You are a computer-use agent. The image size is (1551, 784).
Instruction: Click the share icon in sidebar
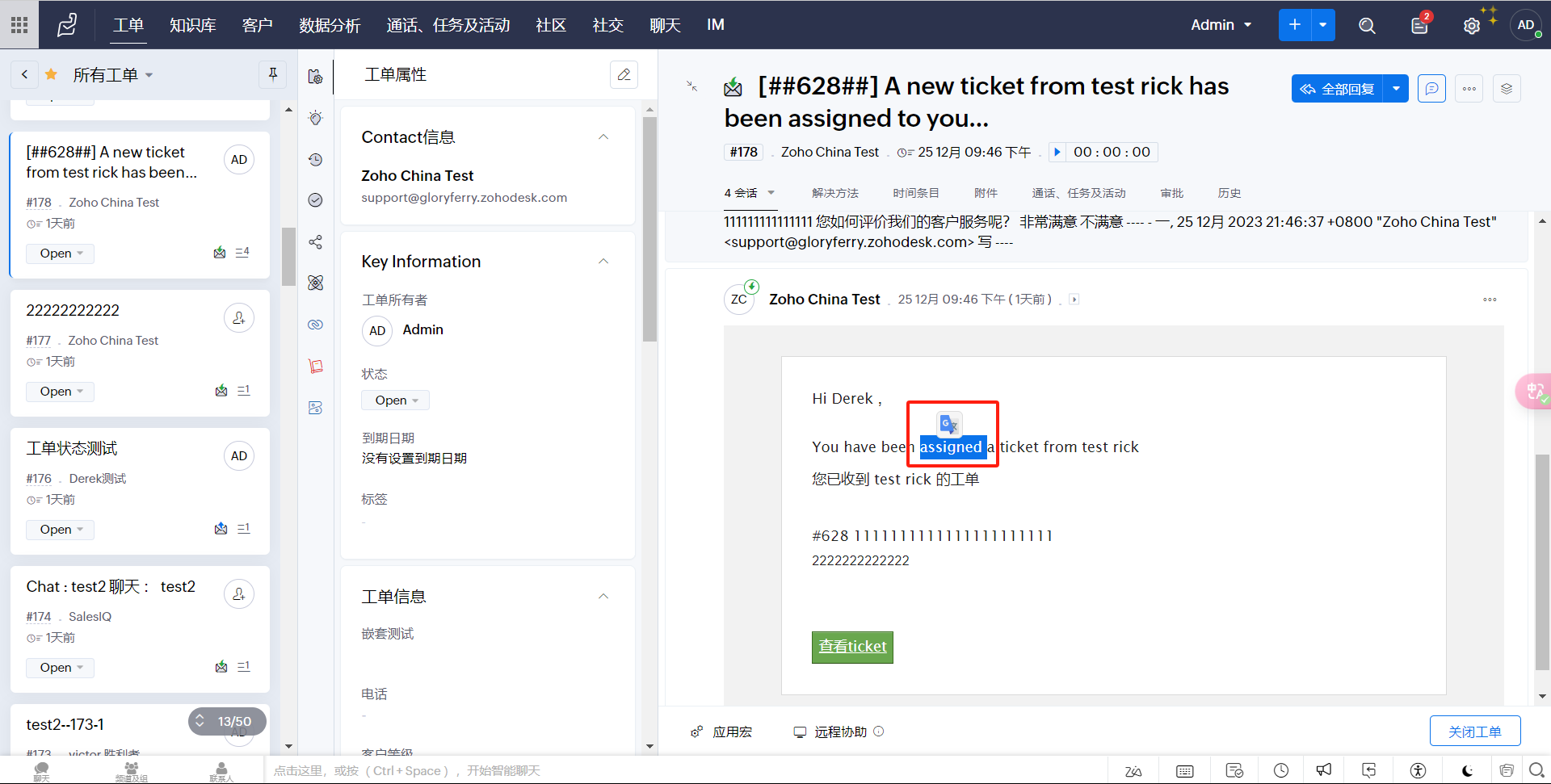316,242
